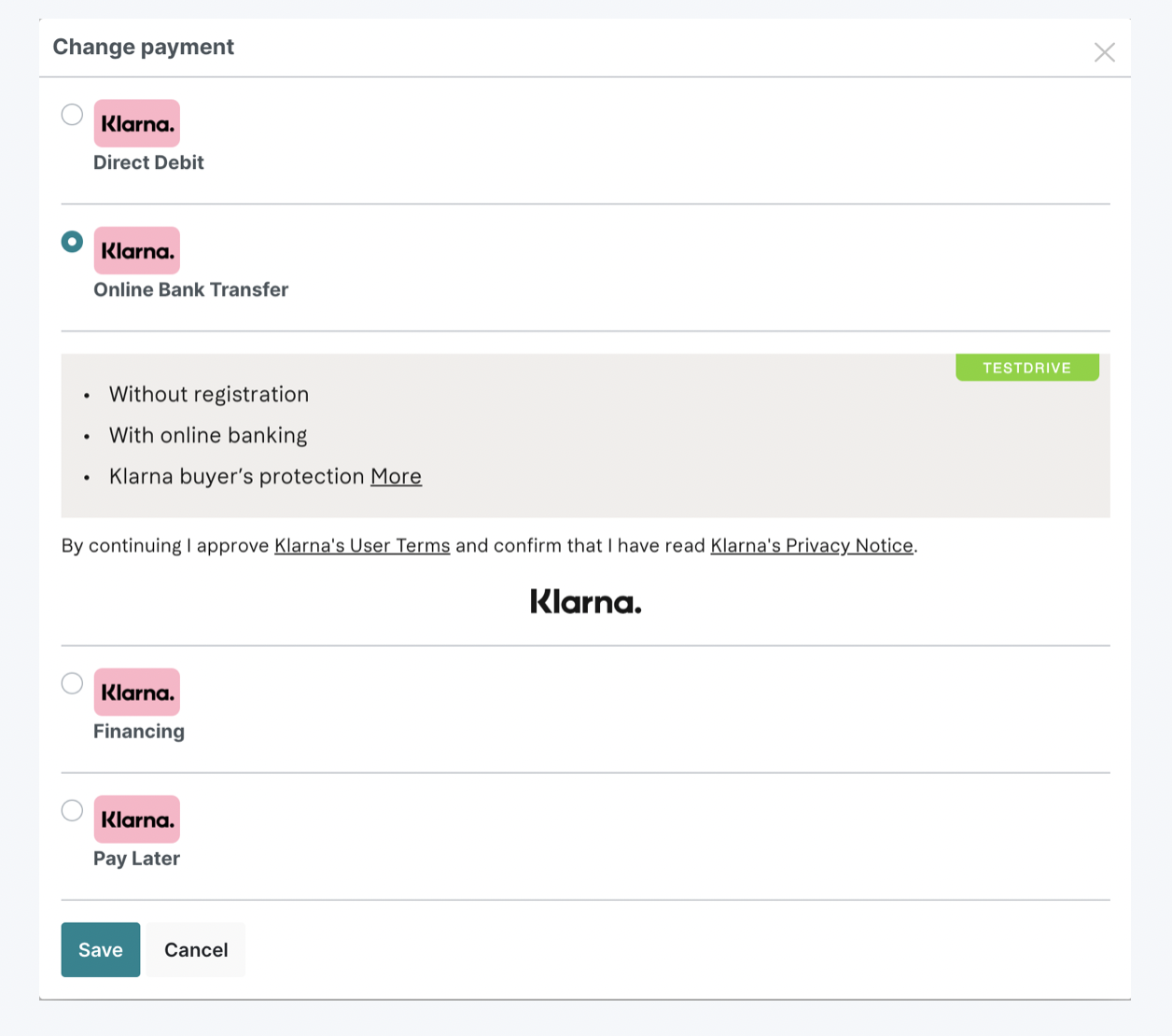
Task: Open Klarna's Privacy Notice link
Action: [x=812, y=545]
